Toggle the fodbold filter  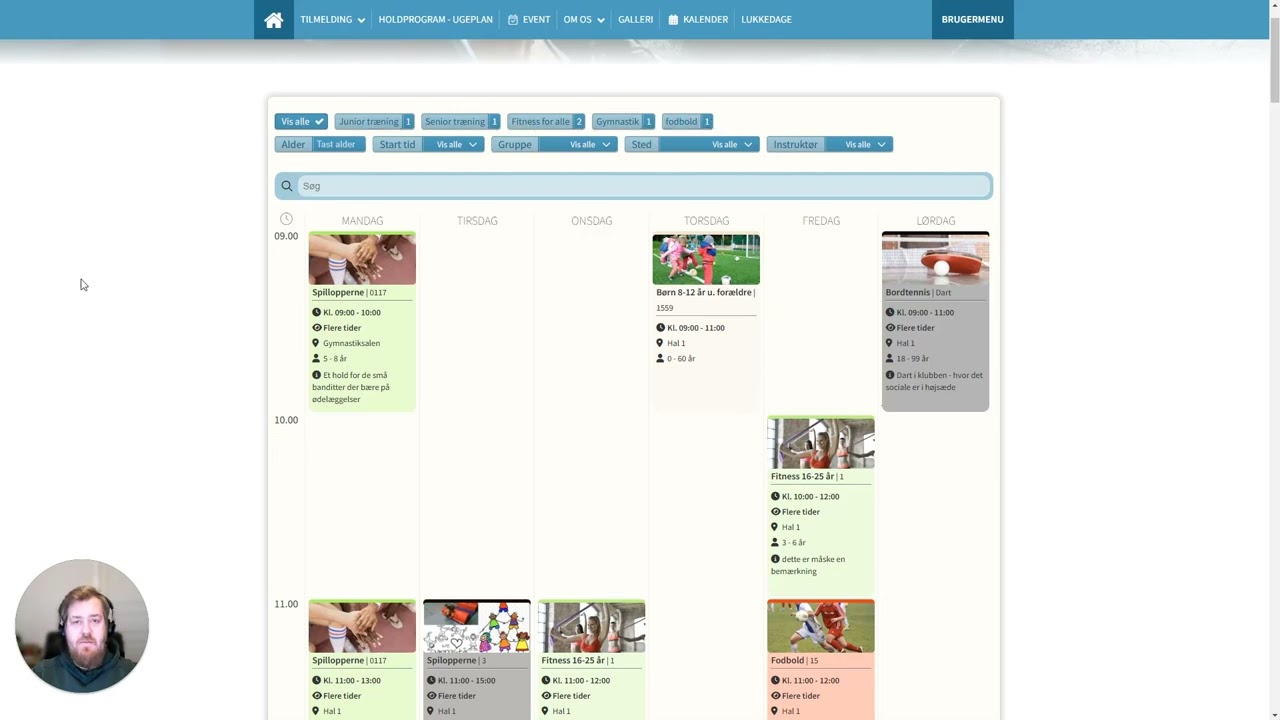(x=687, y=121)
